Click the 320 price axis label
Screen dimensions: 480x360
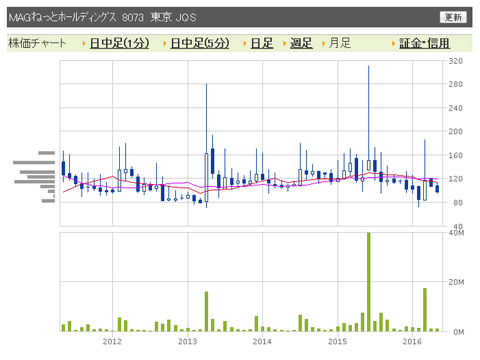(456, 61)
